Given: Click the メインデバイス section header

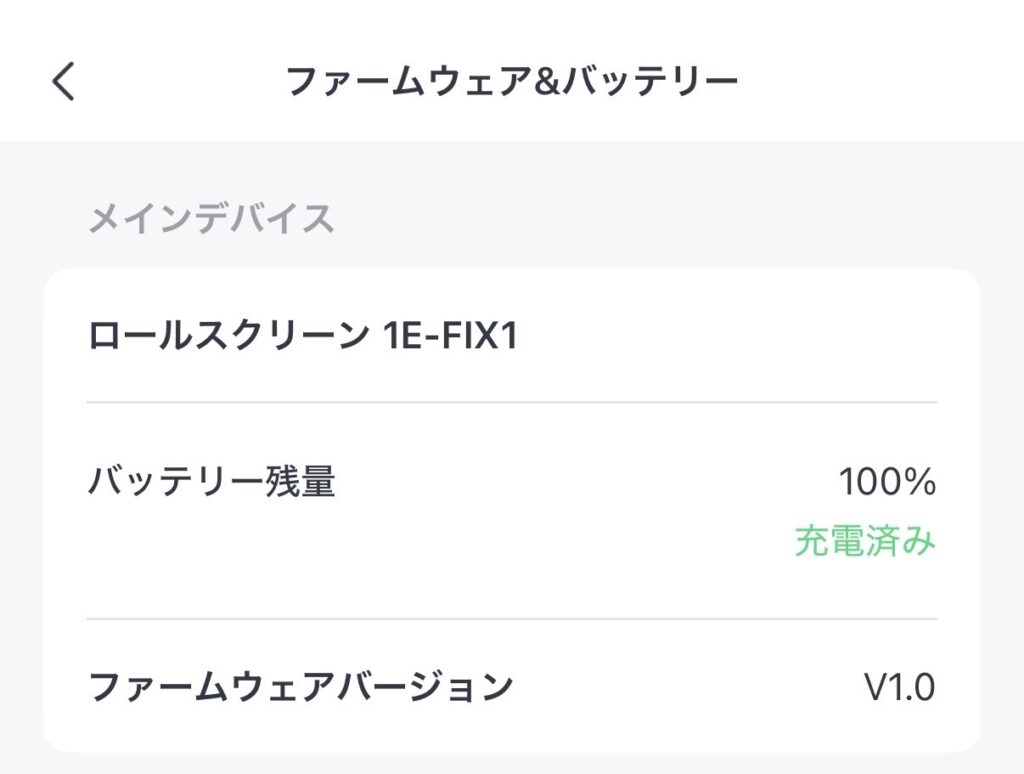Looking at the screenshot, I should [x=211, y=218].
